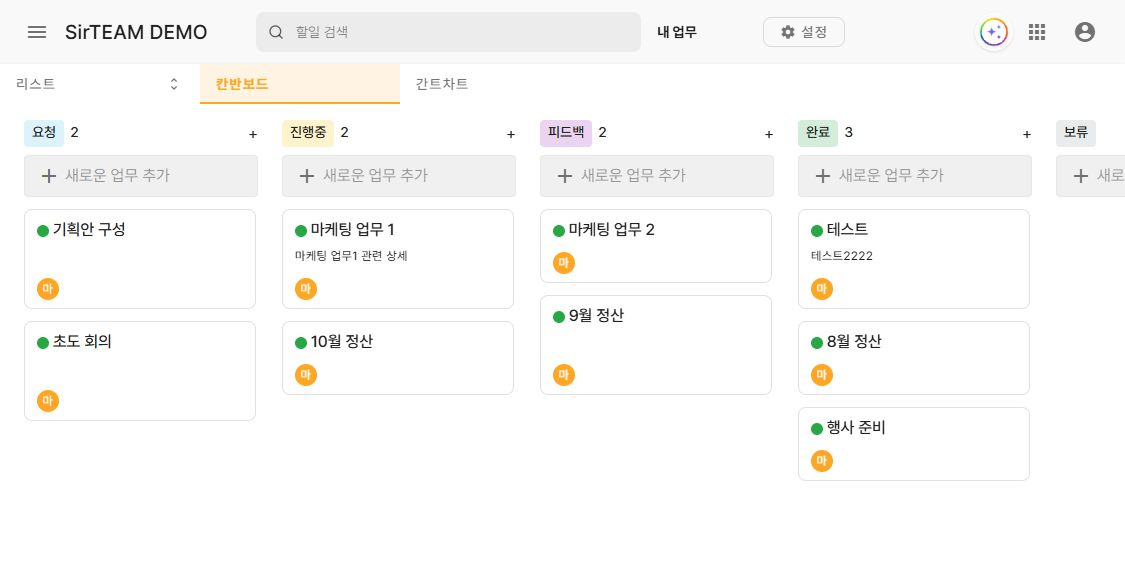
Task: Click assignee avatar on 초도 회의 card
Action: pyautogui.click(x=47, y=401)
